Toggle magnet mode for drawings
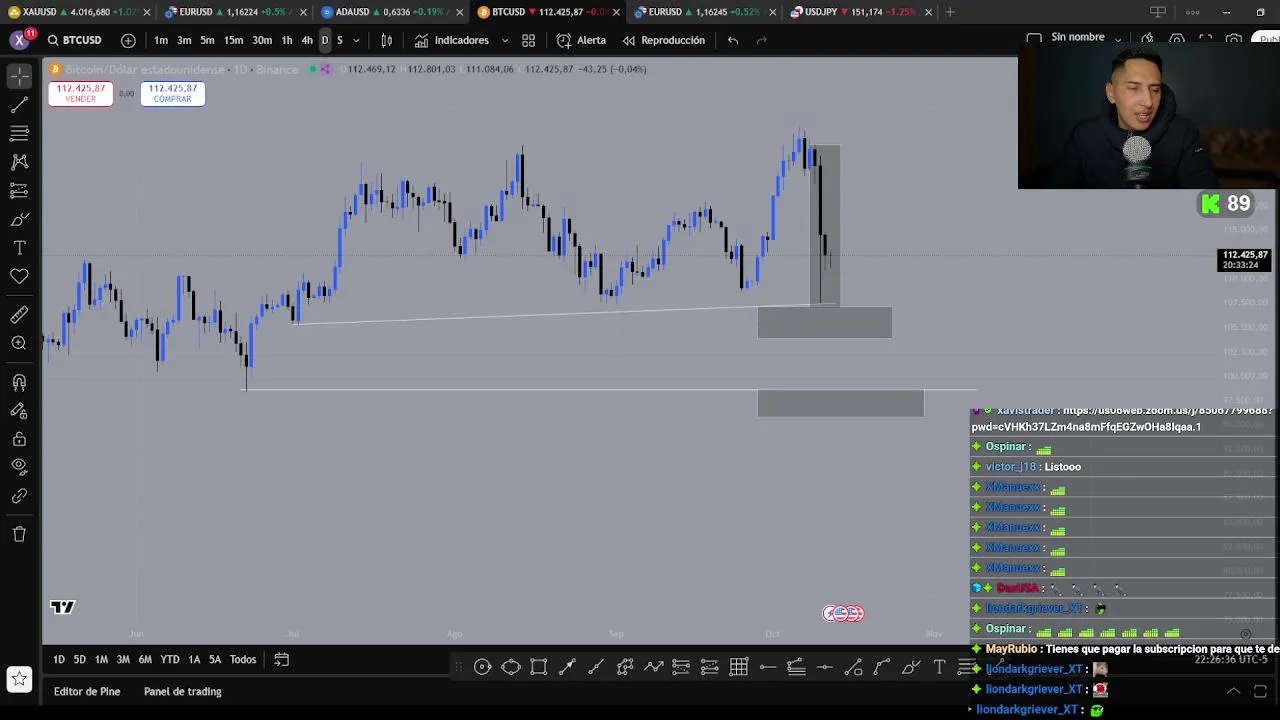This screenshot has width=1280, height=720. click(x=19, y=382)
